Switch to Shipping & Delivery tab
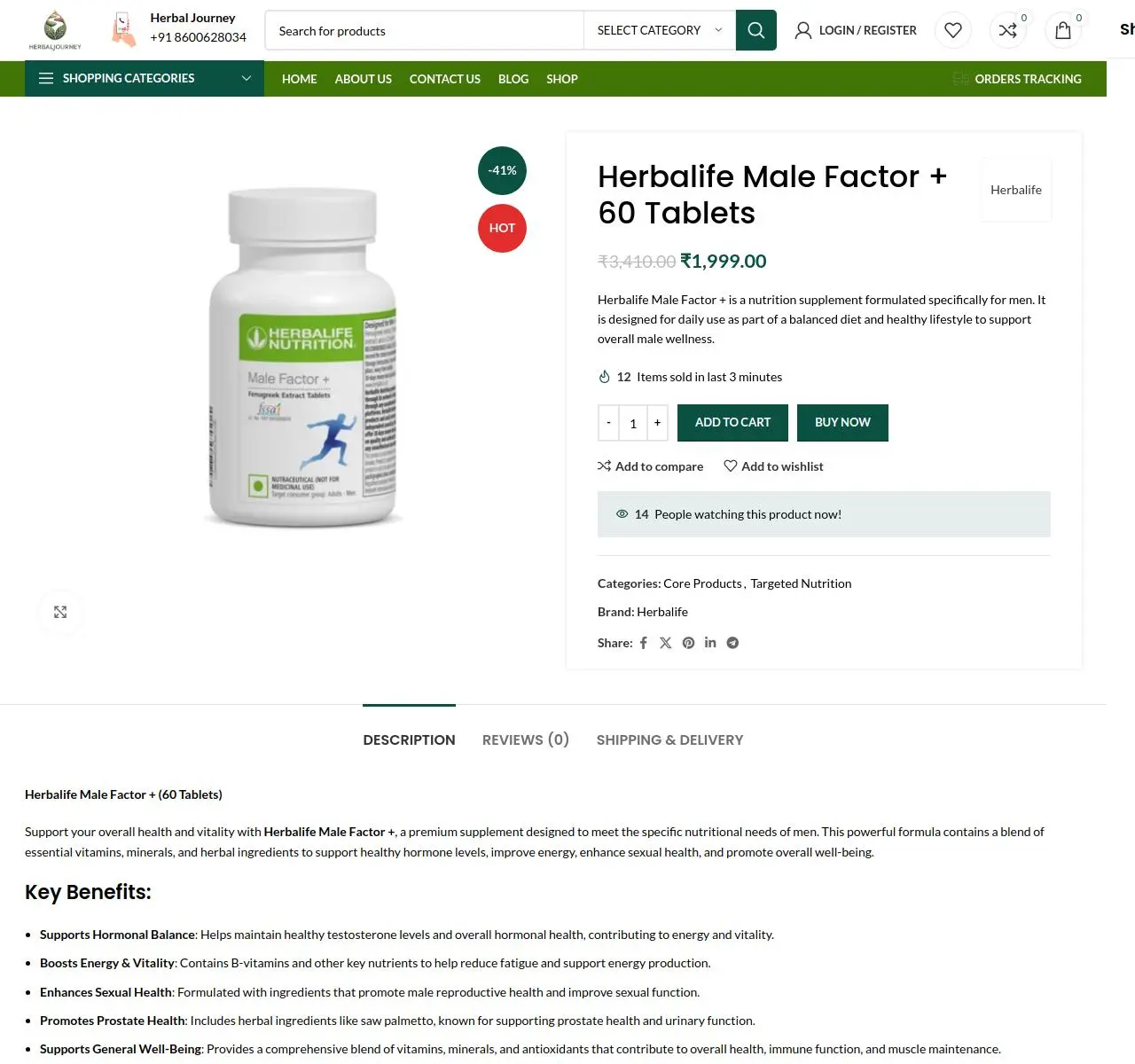The width and height of the screenshot is (1135, 1064). pyautogui.click(x=669, y=739)
